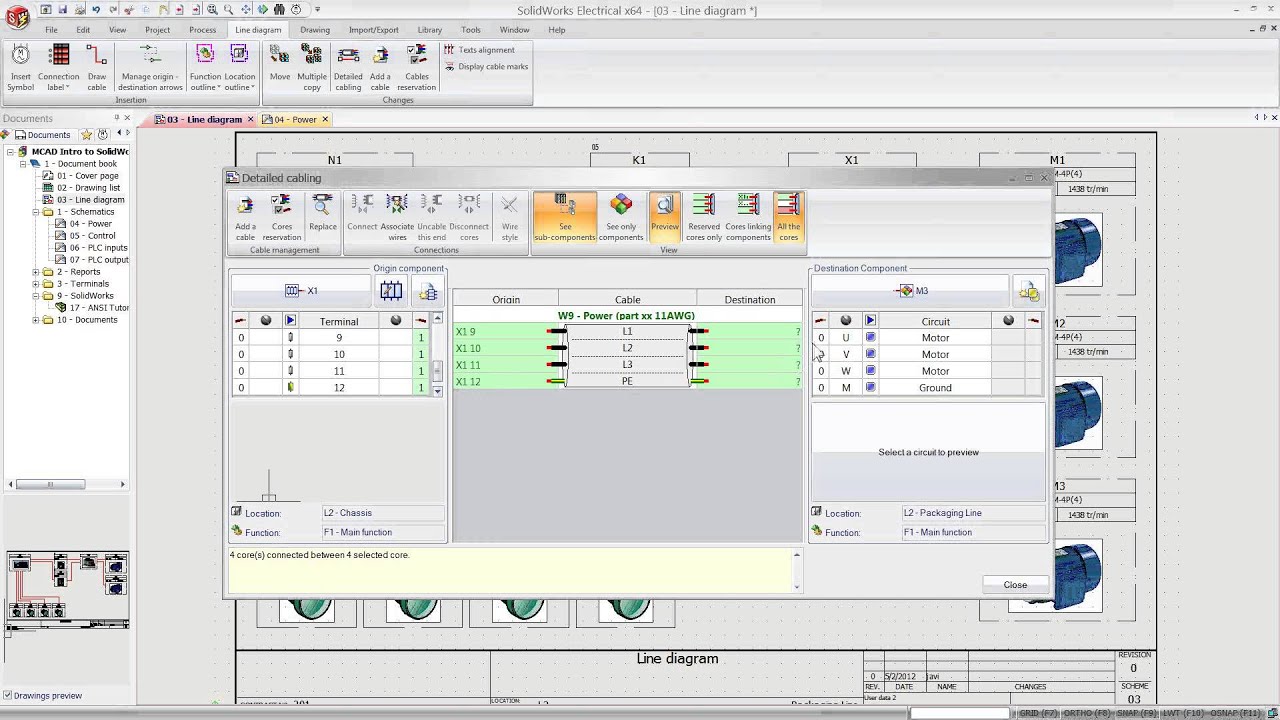Click the Documents panel tab
The width and height of the screenshot is (1280, 720).
point(41,135)
